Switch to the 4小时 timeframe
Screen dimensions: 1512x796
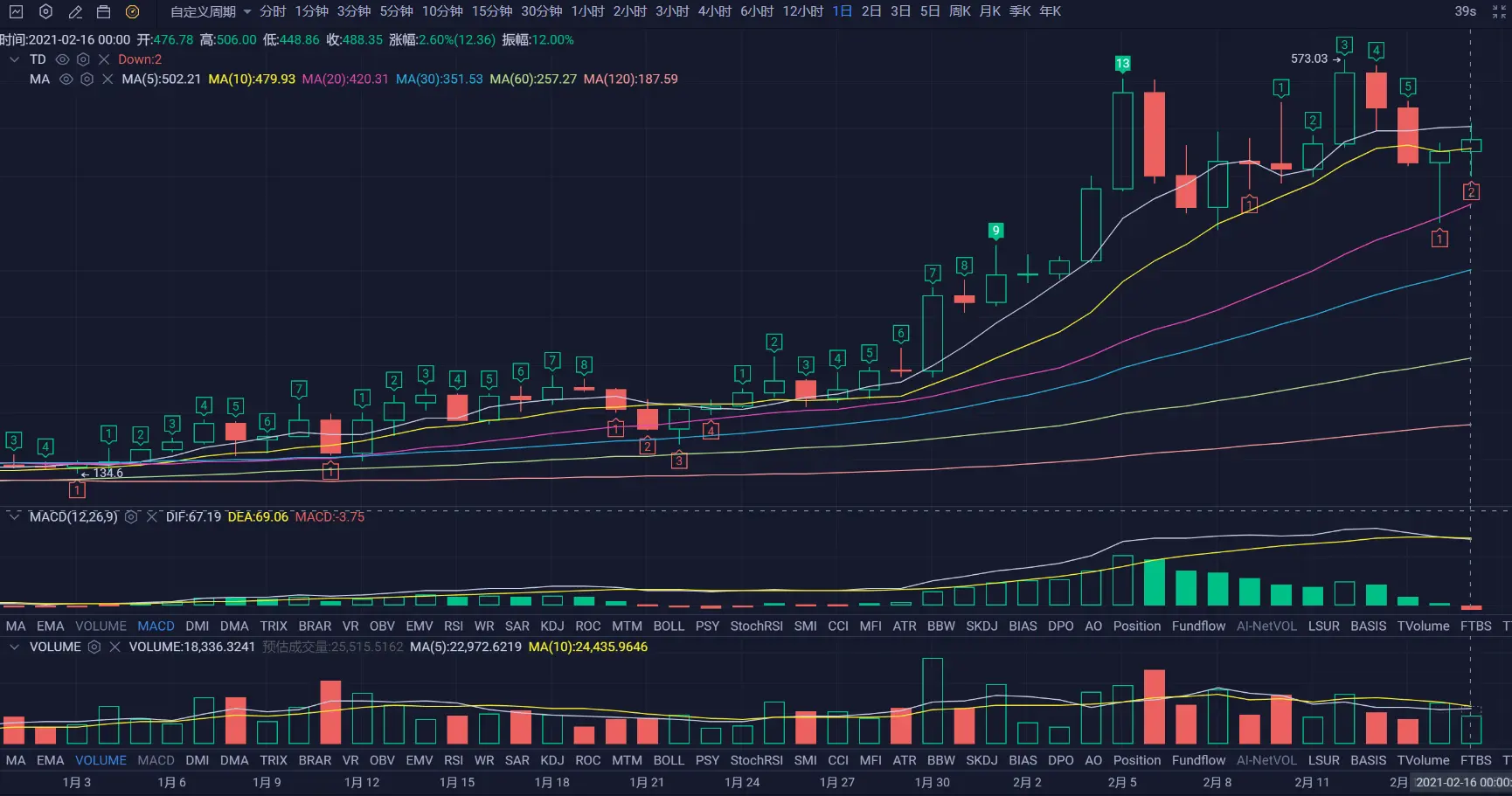coord(715,11)
